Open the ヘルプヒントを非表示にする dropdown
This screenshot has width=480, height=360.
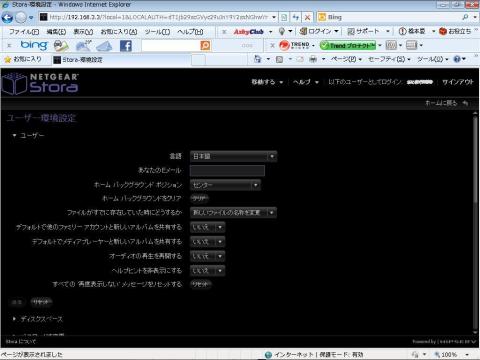(208, 270)
